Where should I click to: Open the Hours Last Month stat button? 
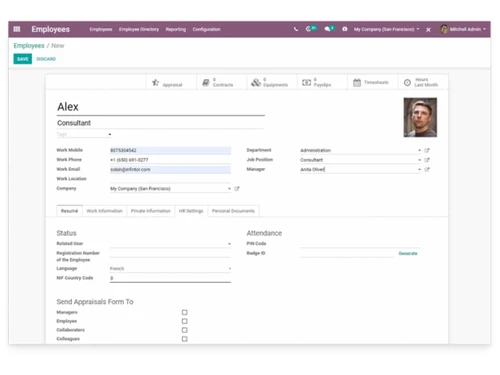click(x=423, y=82)
